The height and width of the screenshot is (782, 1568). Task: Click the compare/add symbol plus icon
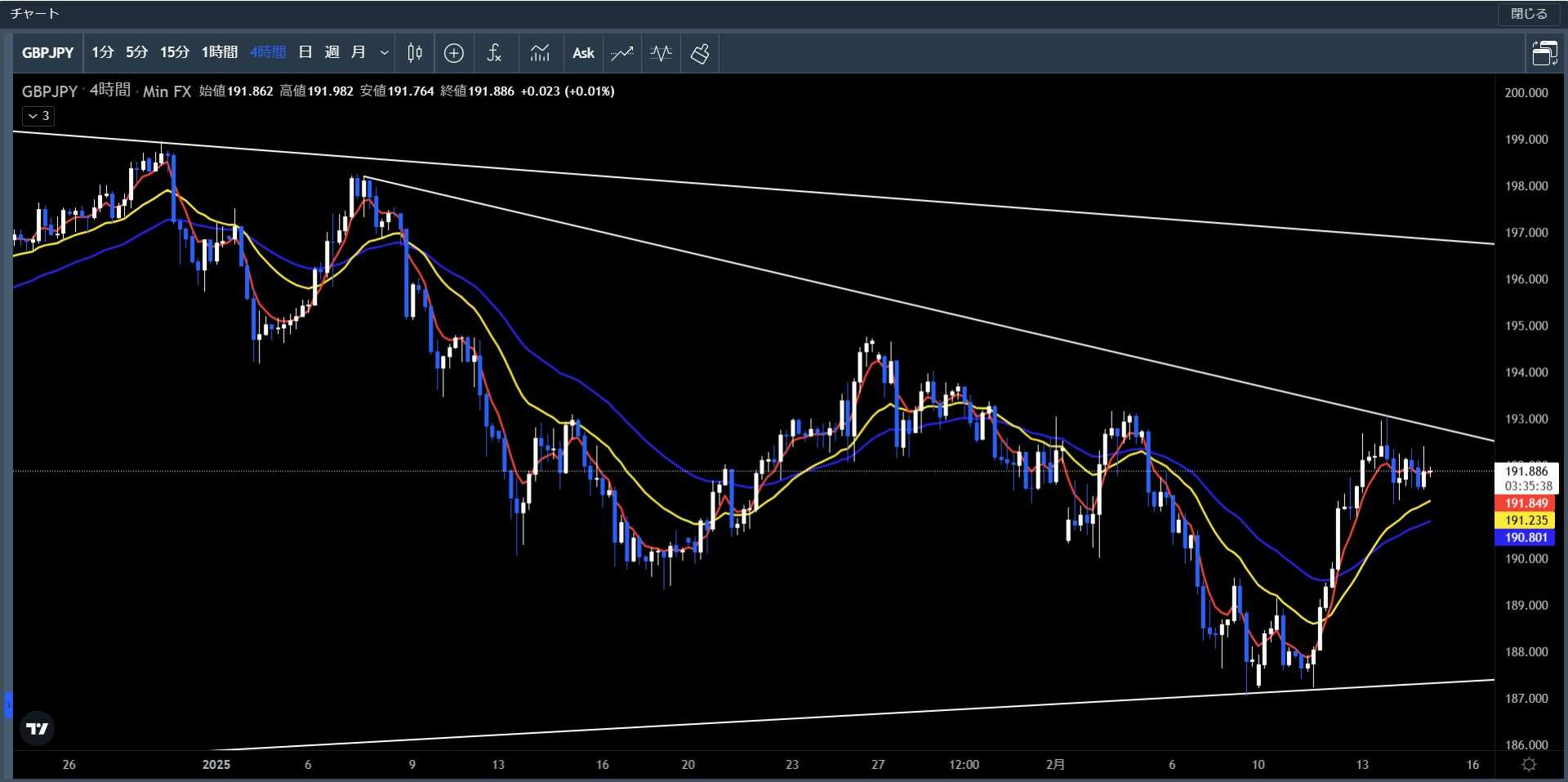(454, 53)
